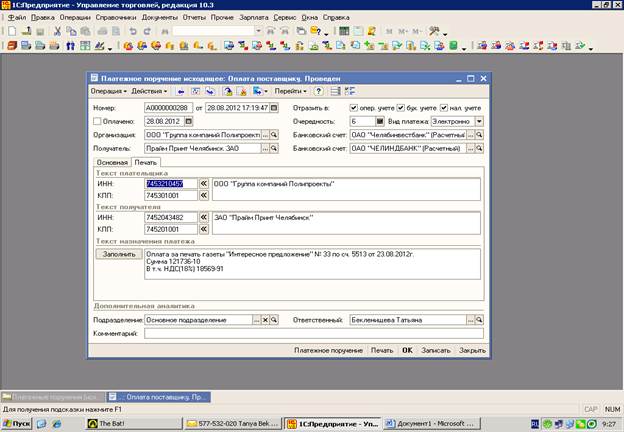Expand the Вид платежа dropdown
624x432 pixels.
479,121
